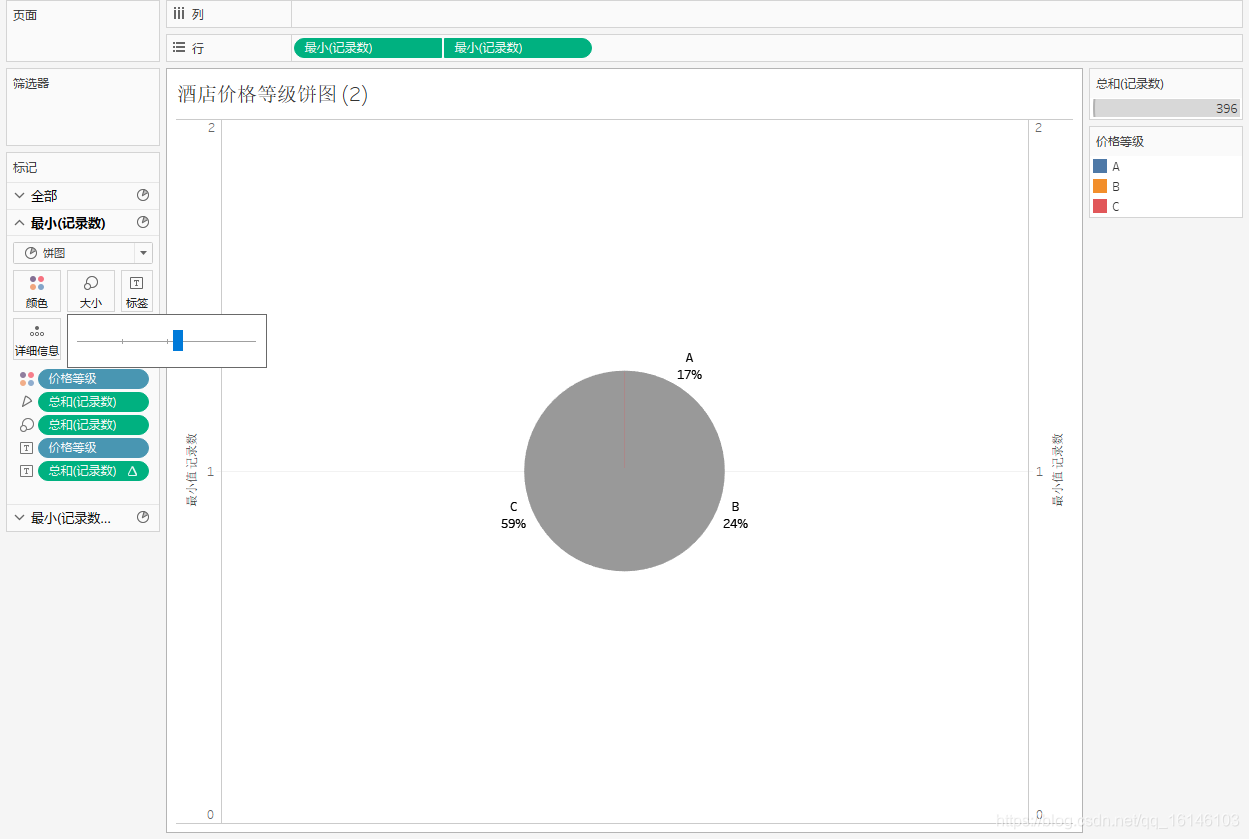Click the left axis tick value 0
The height and width of the screenshot is (839, 1249).
210,815
